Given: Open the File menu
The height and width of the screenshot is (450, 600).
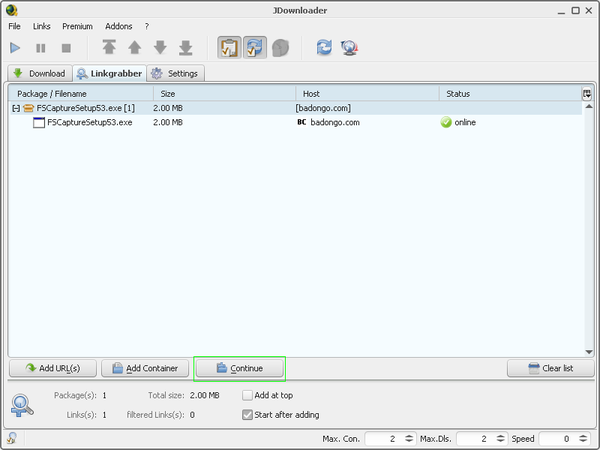Looking at the screenshot, I should pyautogui.click(x=15, y=26).
